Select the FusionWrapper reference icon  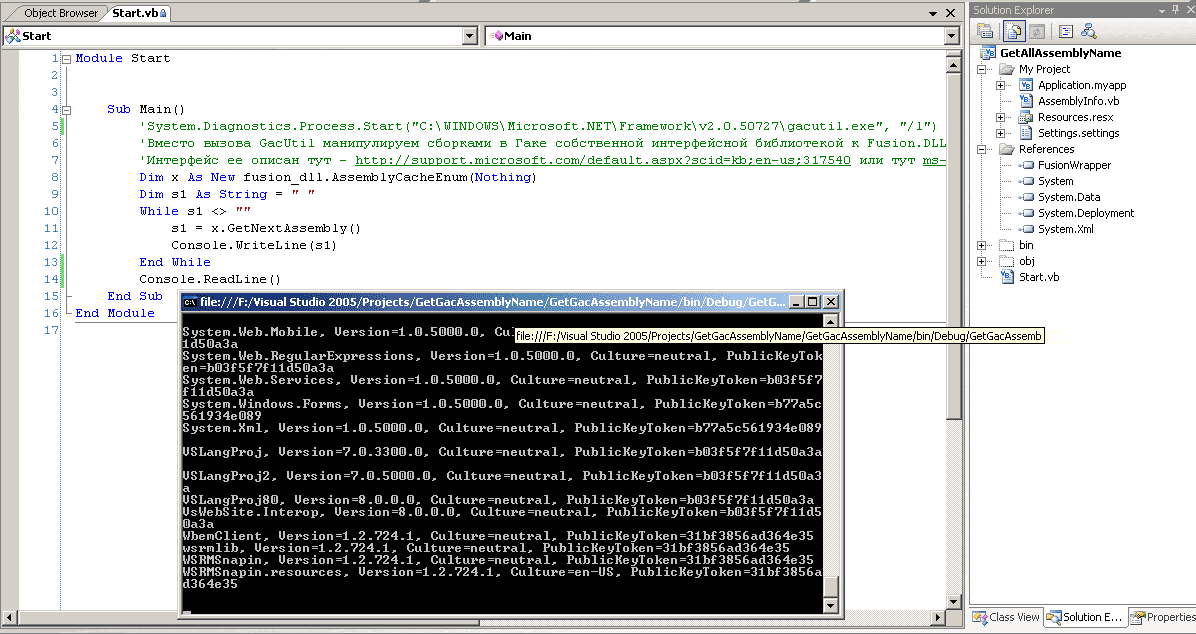coord(1027,165)
